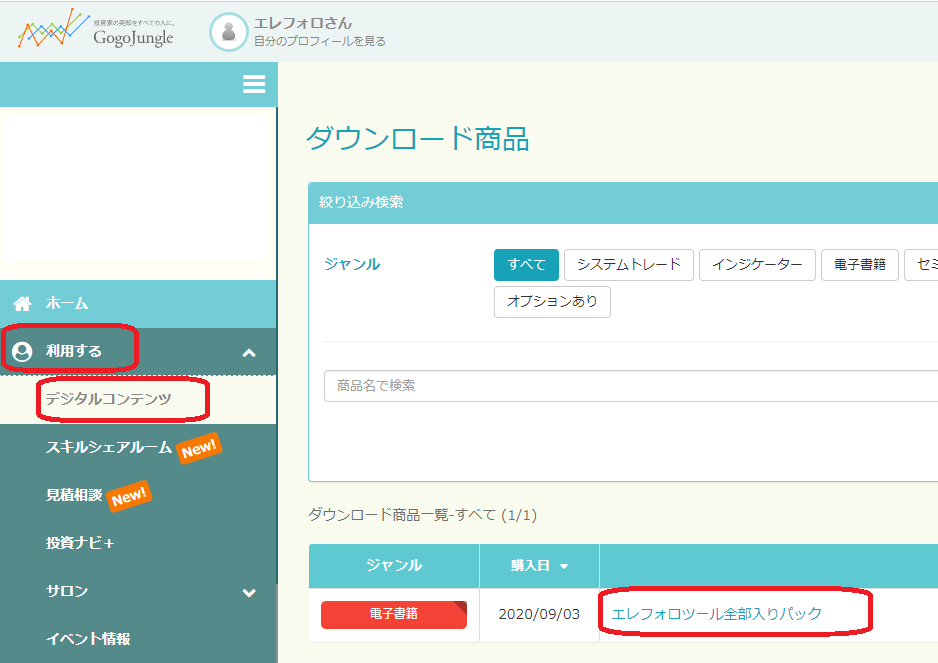This screenshot has width=938, height=663.
Task: Expand the サロン submenu chevron
Action: [x=249, y=593]
